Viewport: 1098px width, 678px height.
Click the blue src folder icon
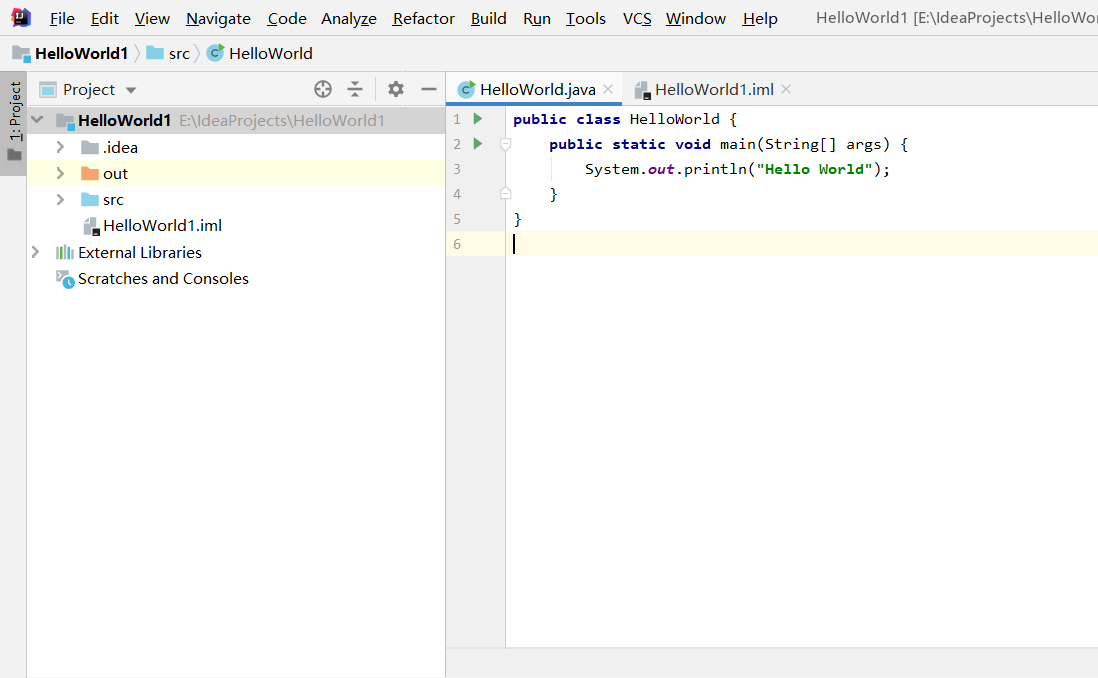(x=90, y=200)
